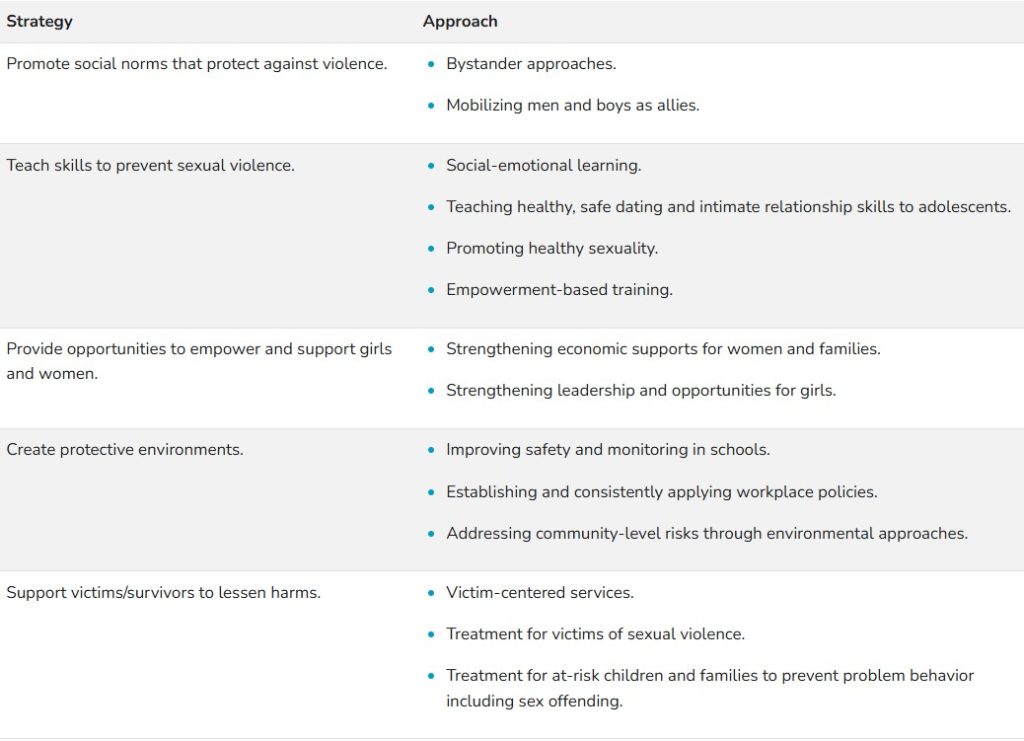Select 'Promoting healthy sexuality' item
Screen dimensions: 1024x741
(x=552, y=249)
